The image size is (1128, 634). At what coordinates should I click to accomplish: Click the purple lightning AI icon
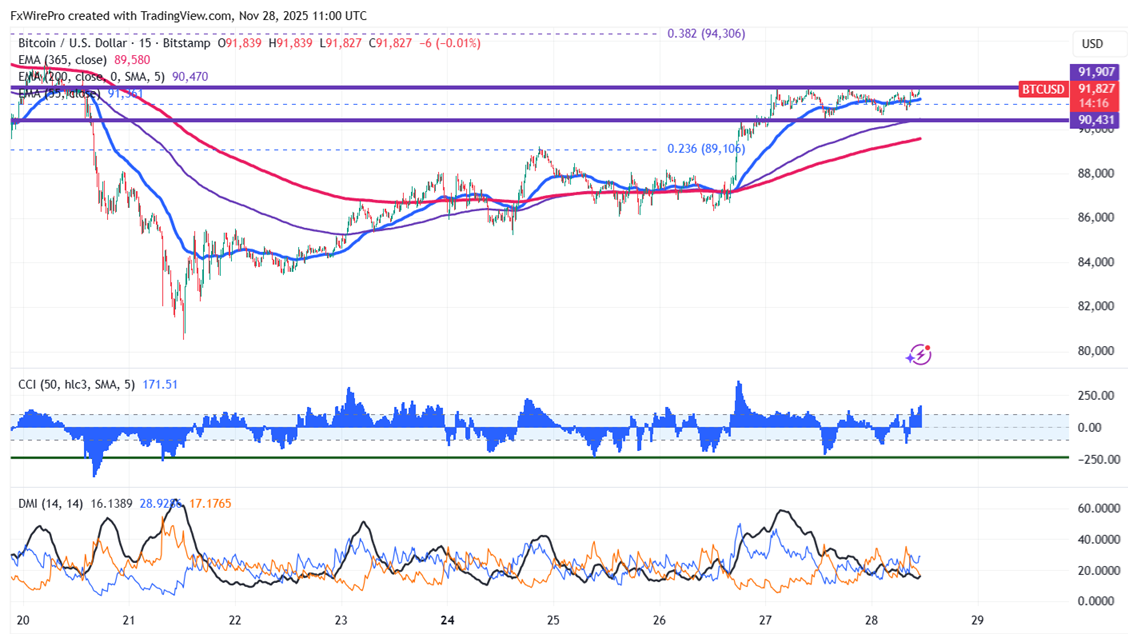coord(919,354)
